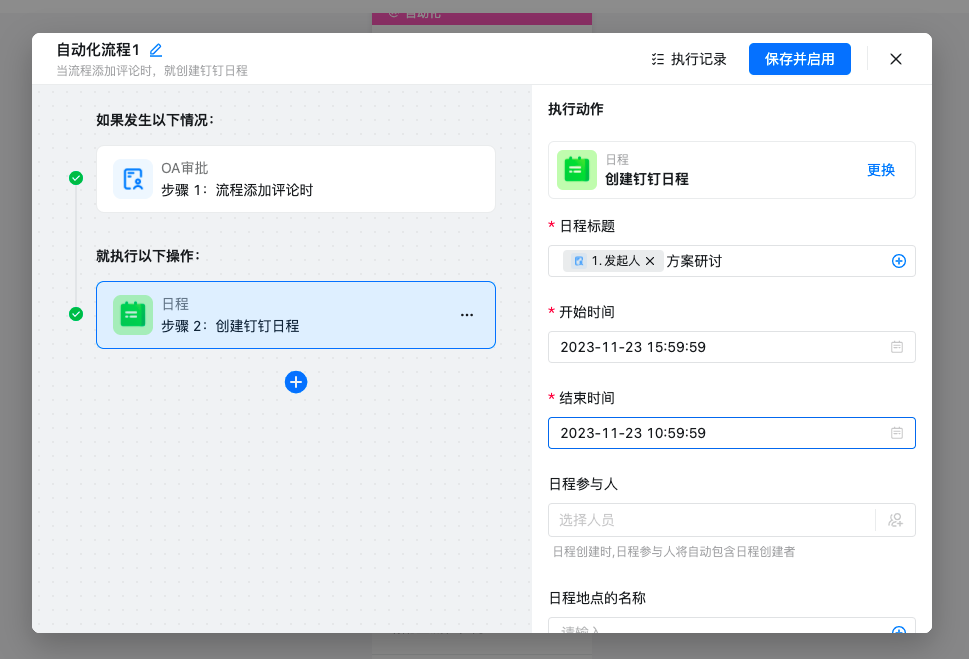
Task: Add a new step with the blue plus button
Action: click(x=296, y=382)
